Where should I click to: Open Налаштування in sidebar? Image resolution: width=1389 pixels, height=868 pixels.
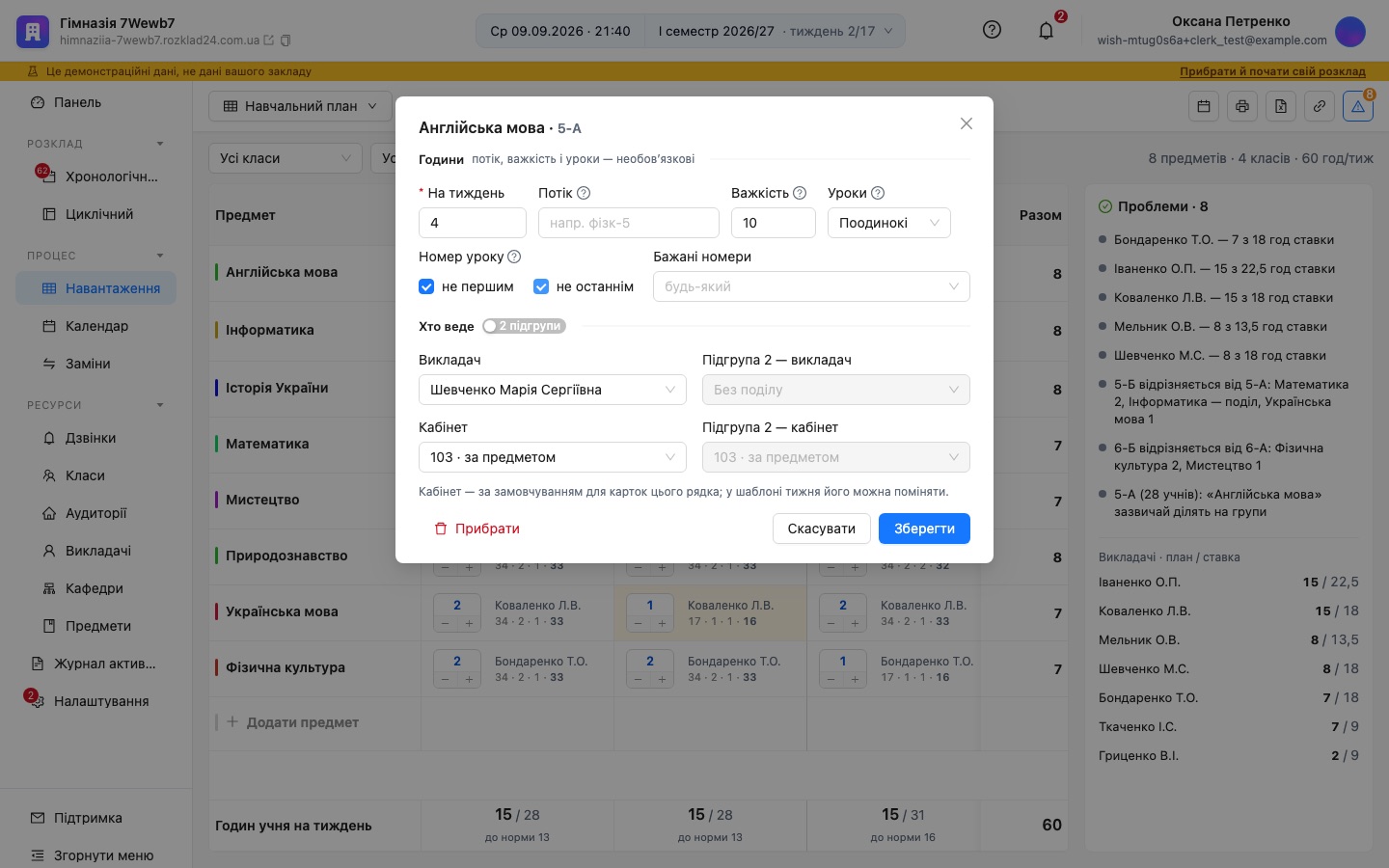(x=95, y=701)
